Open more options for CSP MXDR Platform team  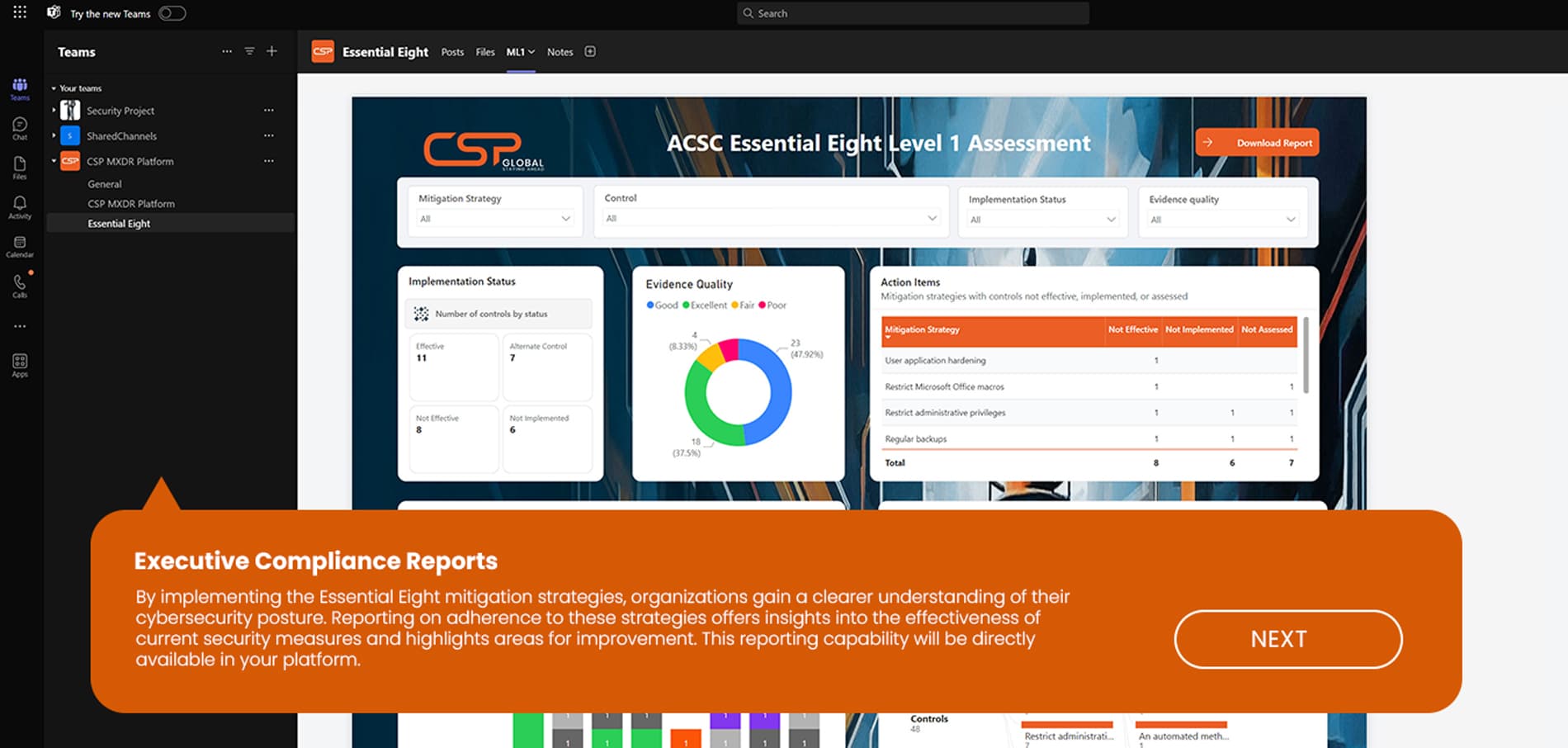pyautogui.click(x=268, y=161)
